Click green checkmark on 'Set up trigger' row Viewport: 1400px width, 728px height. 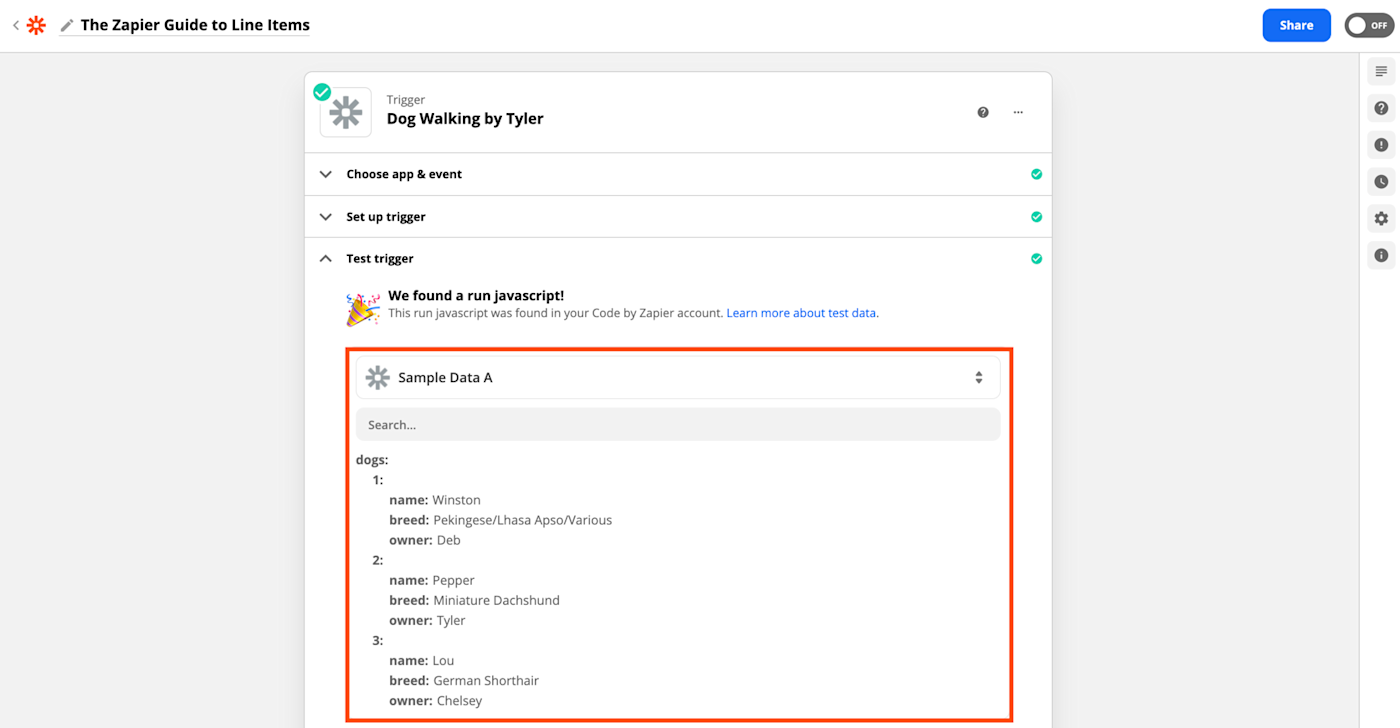click(x=1036, y=216)
